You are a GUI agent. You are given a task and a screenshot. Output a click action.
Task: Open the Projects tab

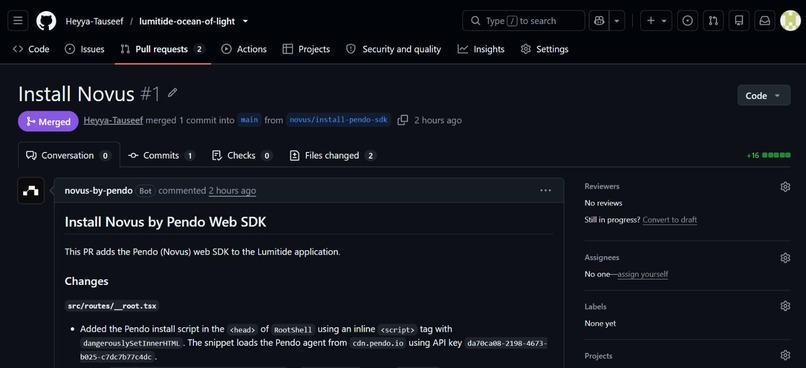coord(306,49)
